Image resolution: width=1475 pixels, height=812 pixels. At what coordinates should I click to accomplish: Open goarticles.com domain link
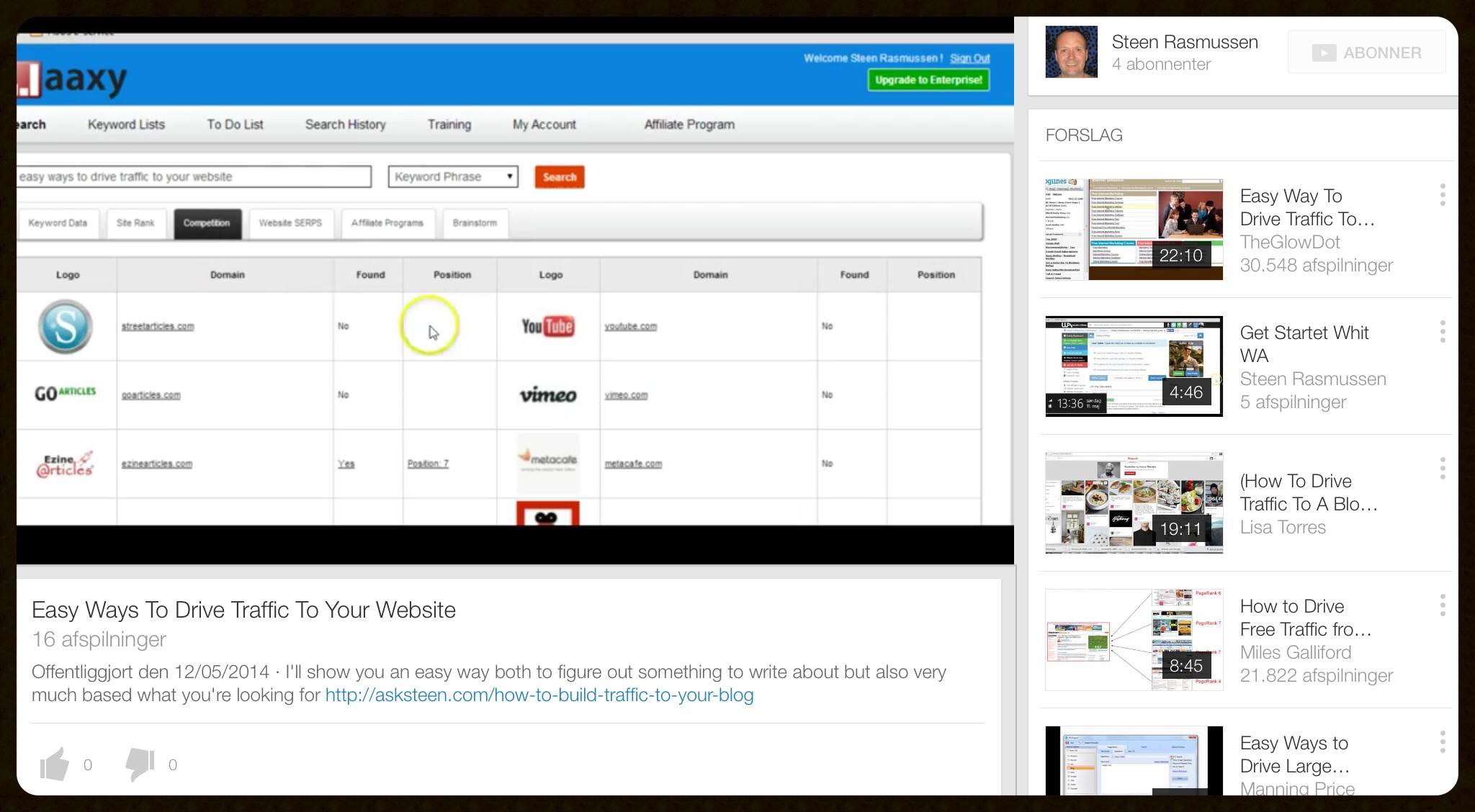click(151, 394)
